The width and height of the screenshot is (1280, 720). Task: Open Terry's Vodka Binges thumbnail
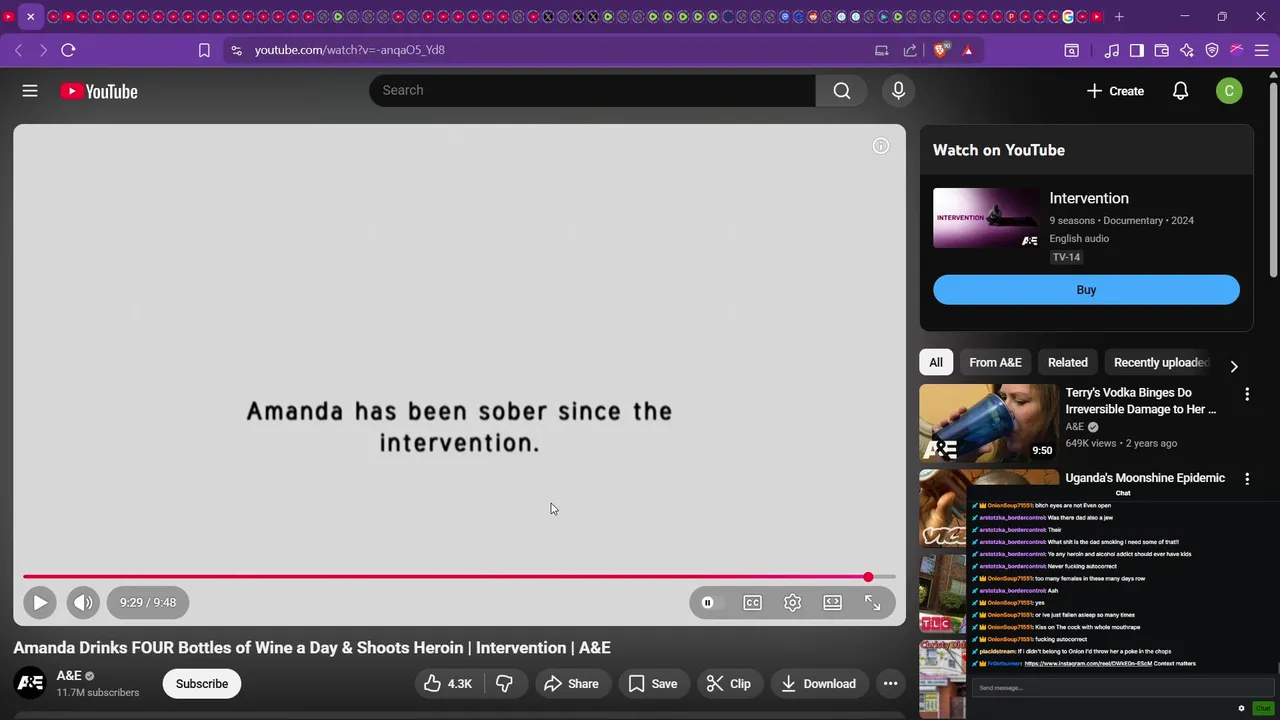click(x=989, y=423)
